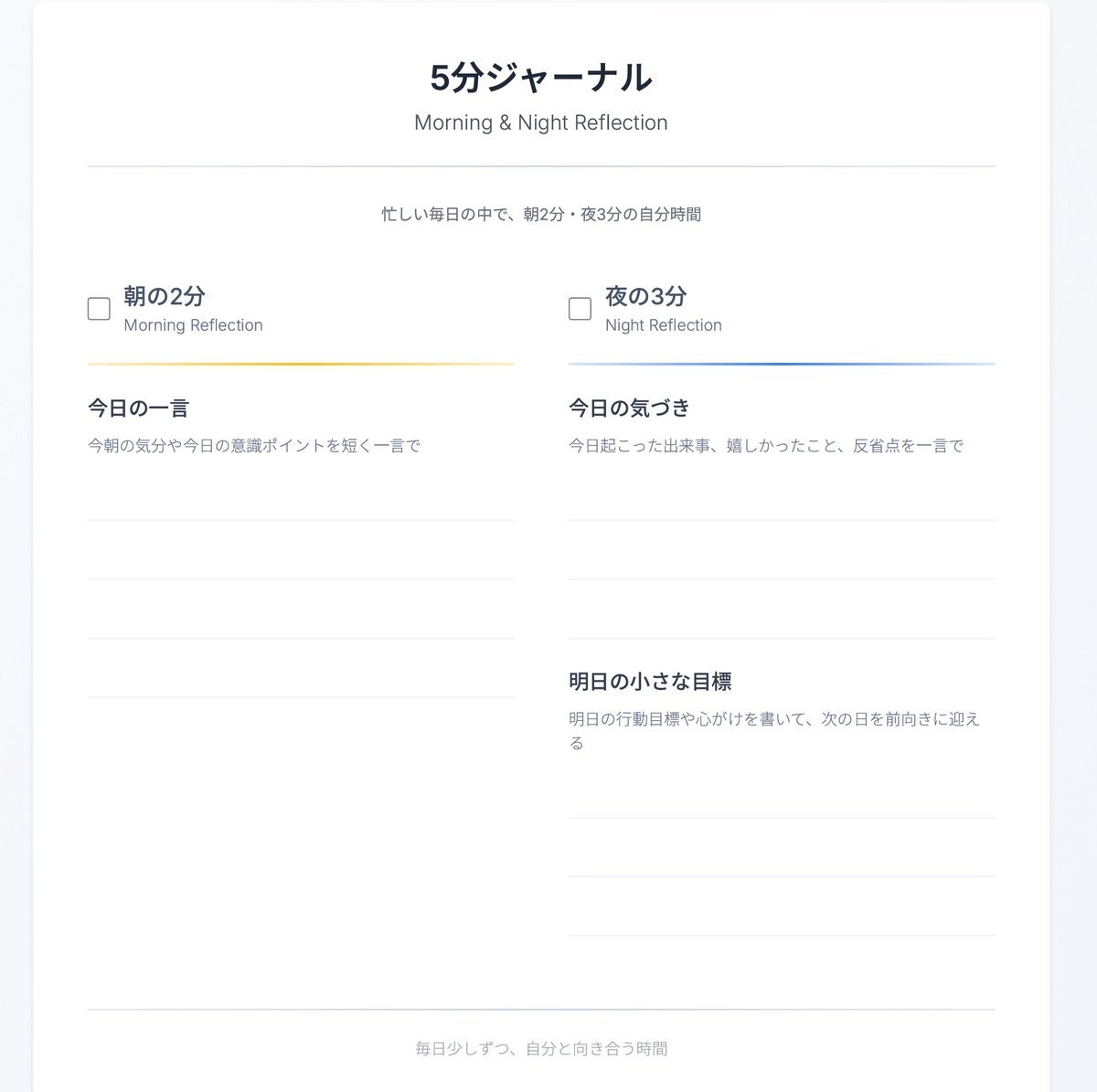Click the second line under 今日の気づき
Screen dimensions: 1097x1092
tap(782, 551)
